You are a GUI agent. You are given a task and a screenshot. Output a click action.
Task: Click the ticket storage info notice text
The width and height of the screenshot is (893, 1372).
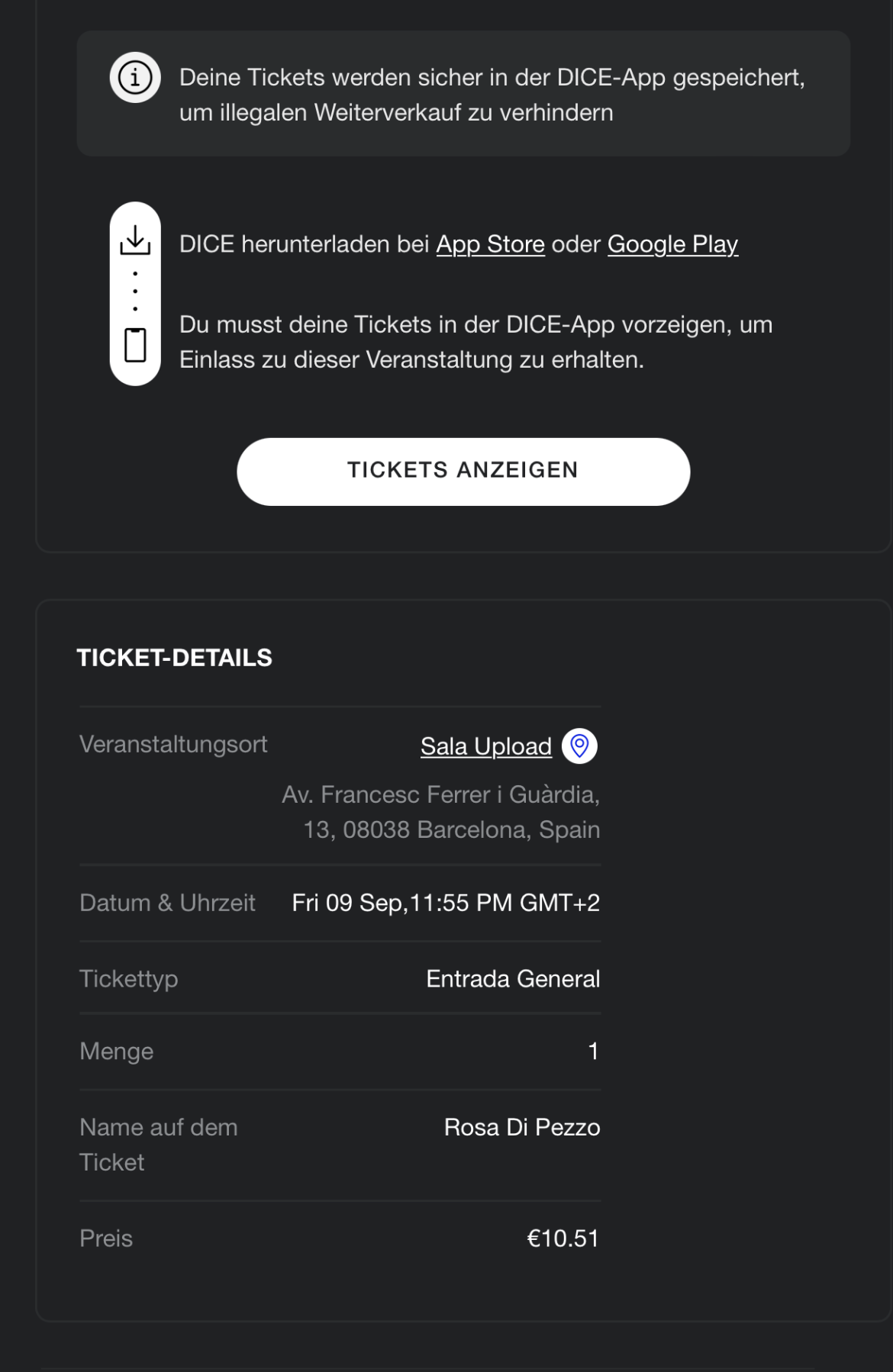pyautogui.click(x=492, y=95)
